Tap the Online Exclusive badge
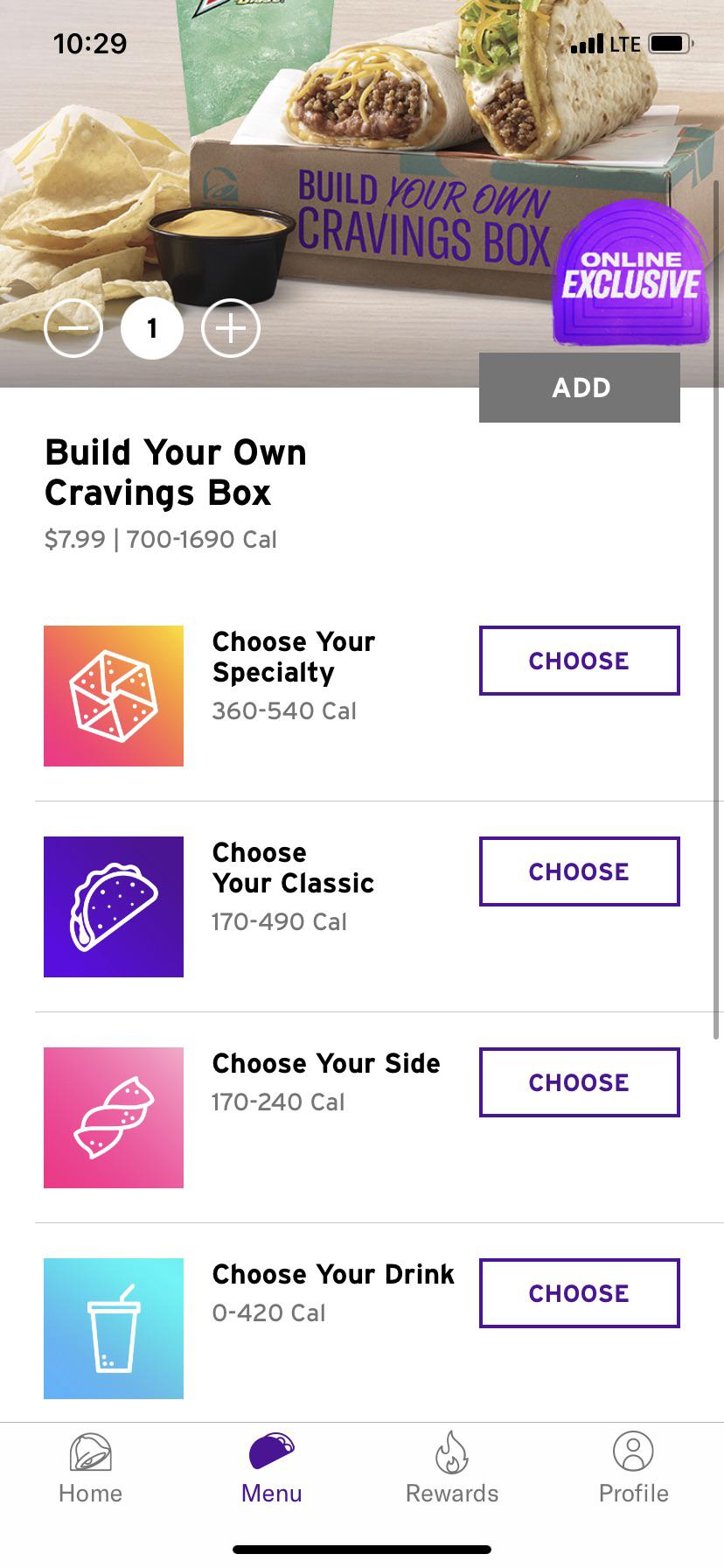 coord(631,274)
